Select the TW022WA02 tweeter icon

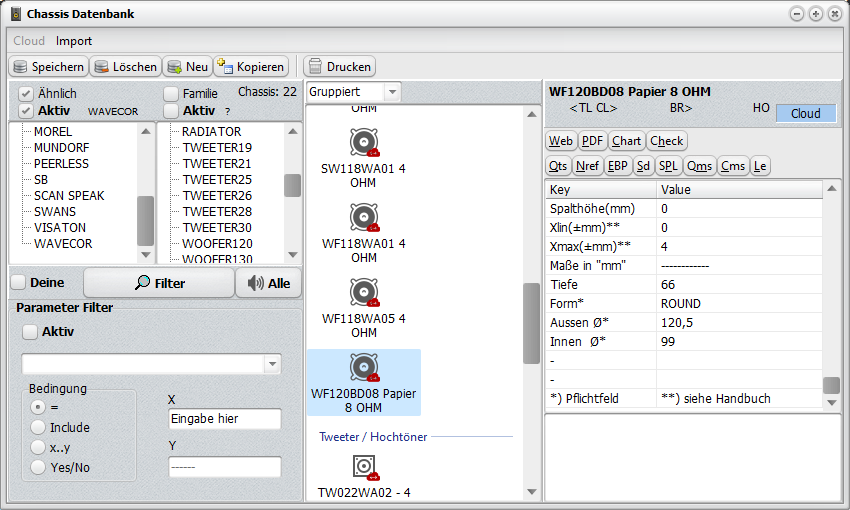coord(363,467)
